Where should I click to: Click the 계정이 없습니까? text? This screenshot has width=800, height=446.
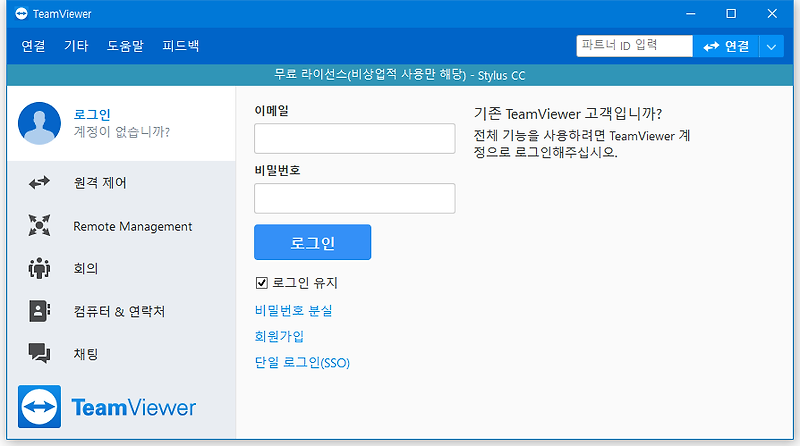click(121, 132)
